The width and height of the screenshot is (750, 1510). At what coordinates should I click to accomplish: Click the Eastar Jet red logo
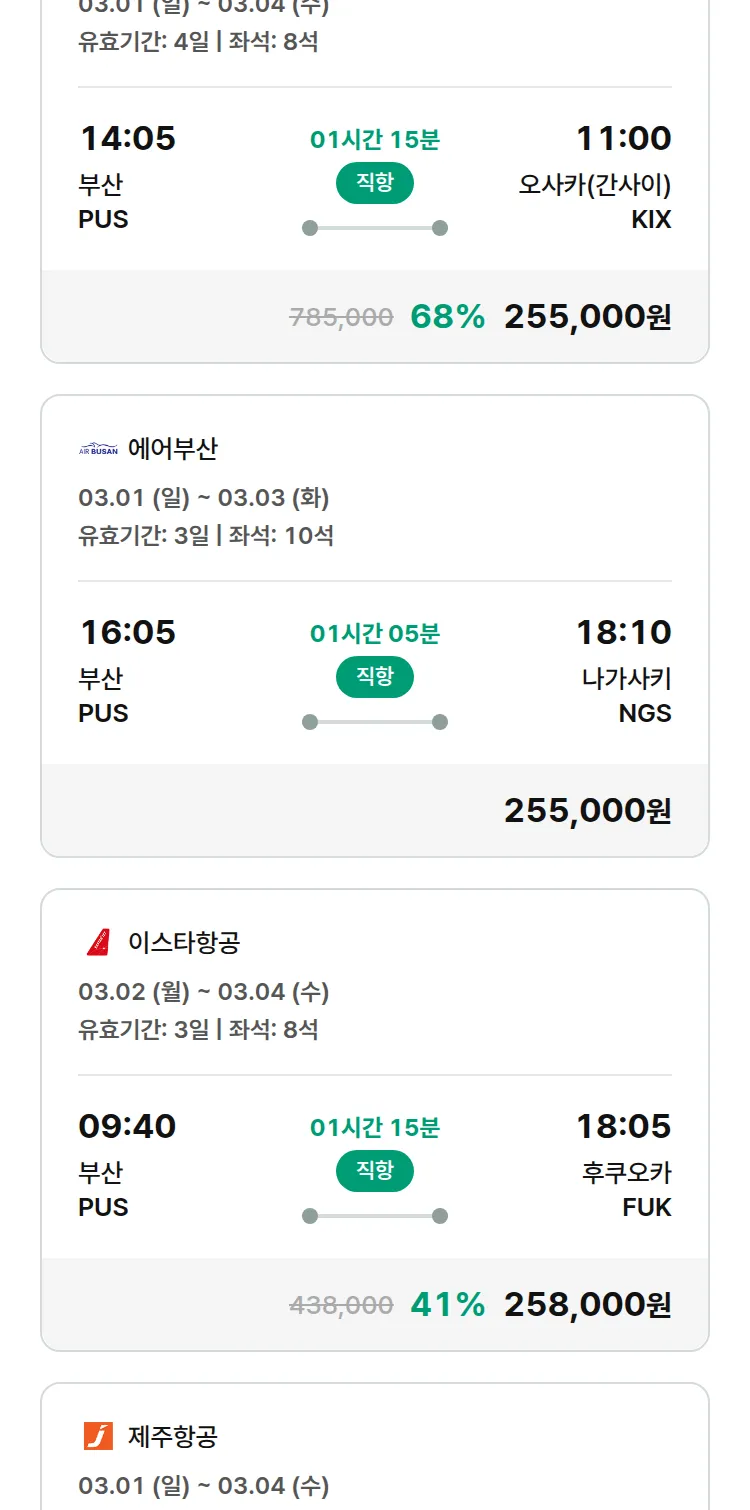click(x=98, y=942)
